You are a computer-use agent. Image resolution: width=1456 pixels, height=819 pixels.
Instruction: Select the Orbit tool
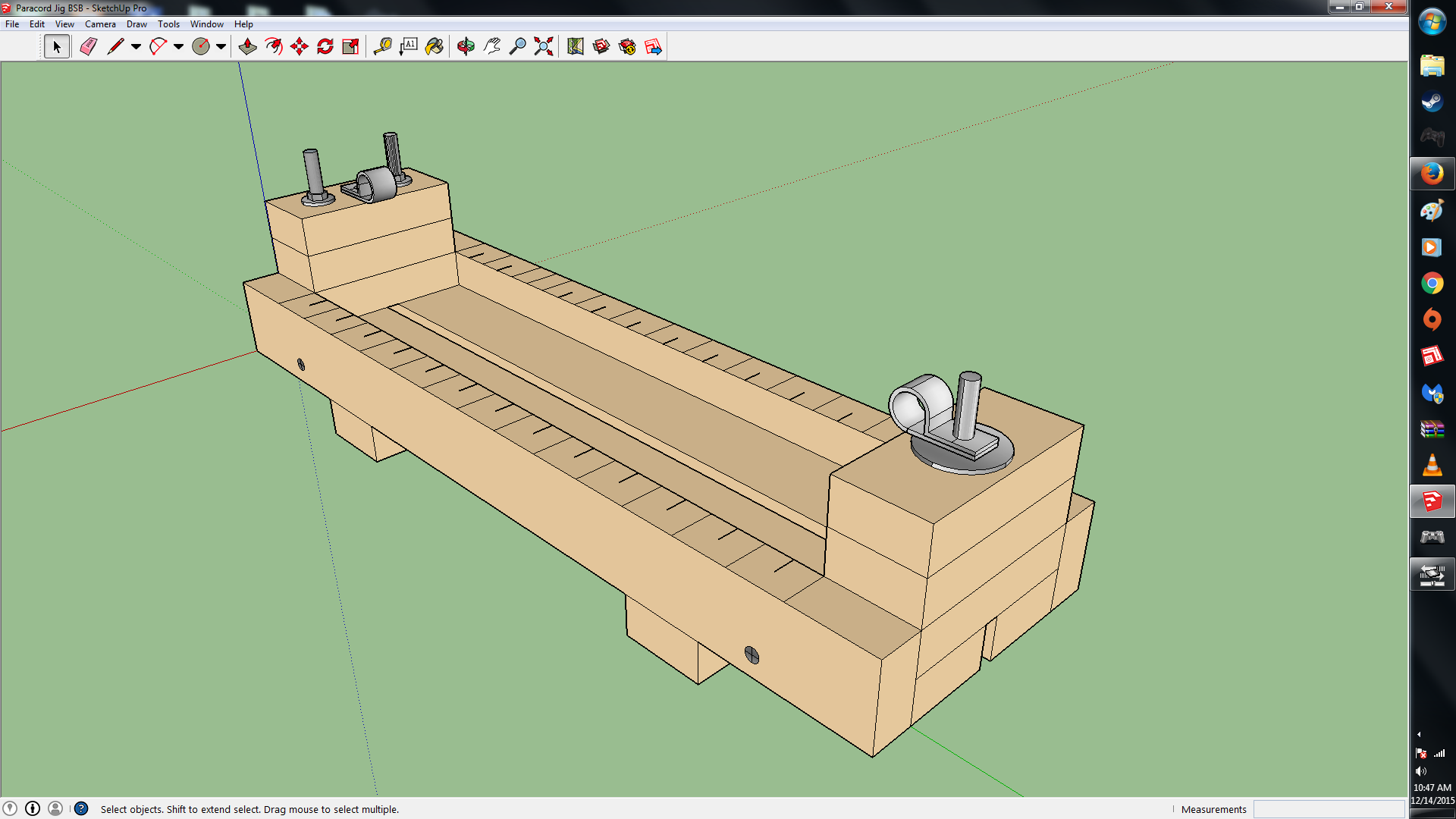pos(466,47)
